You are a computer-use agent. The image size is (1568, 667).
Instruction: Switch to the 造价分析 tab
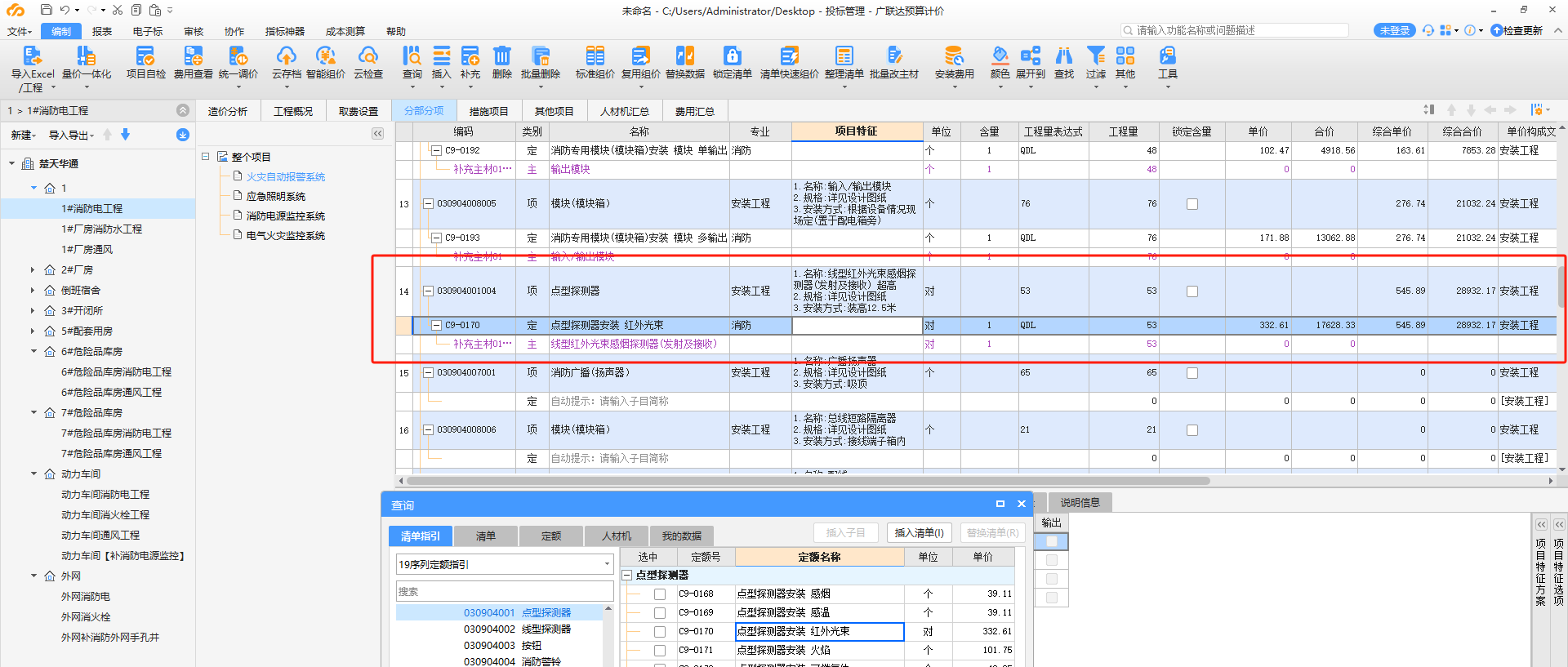[228, 111]
